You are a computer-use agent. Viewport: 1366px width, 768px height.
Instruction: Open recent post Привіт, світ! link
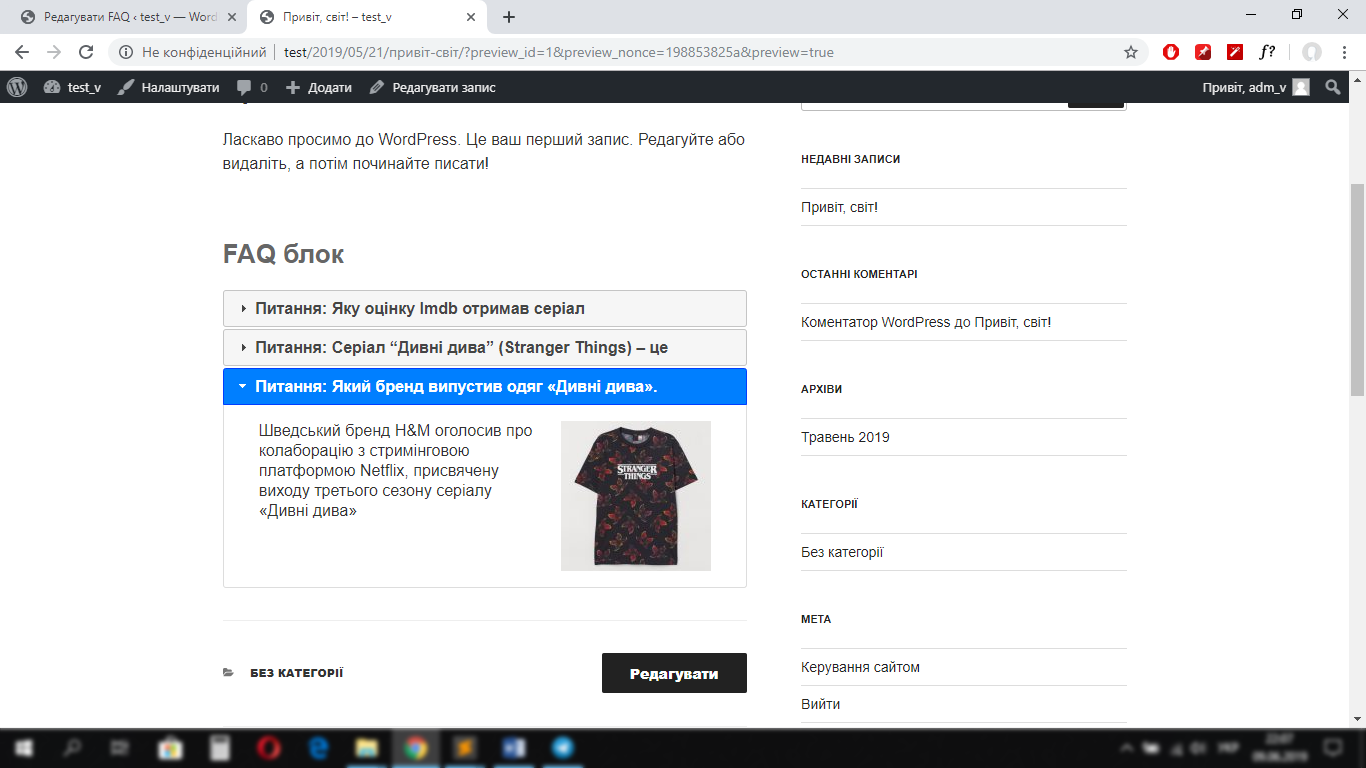coord(840,207)
